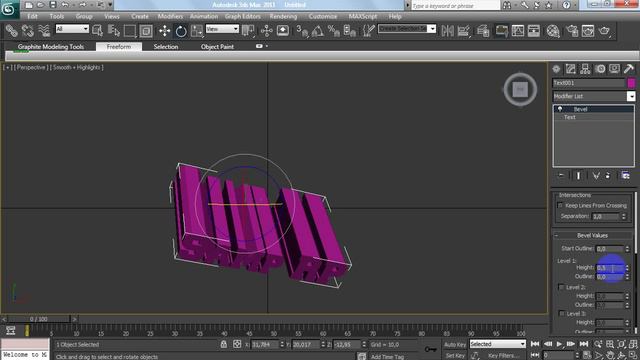This screenshot has height=360, width=640.
Task: Open the Hierarchy command panel tab
Action: click(x=585, y=69)
